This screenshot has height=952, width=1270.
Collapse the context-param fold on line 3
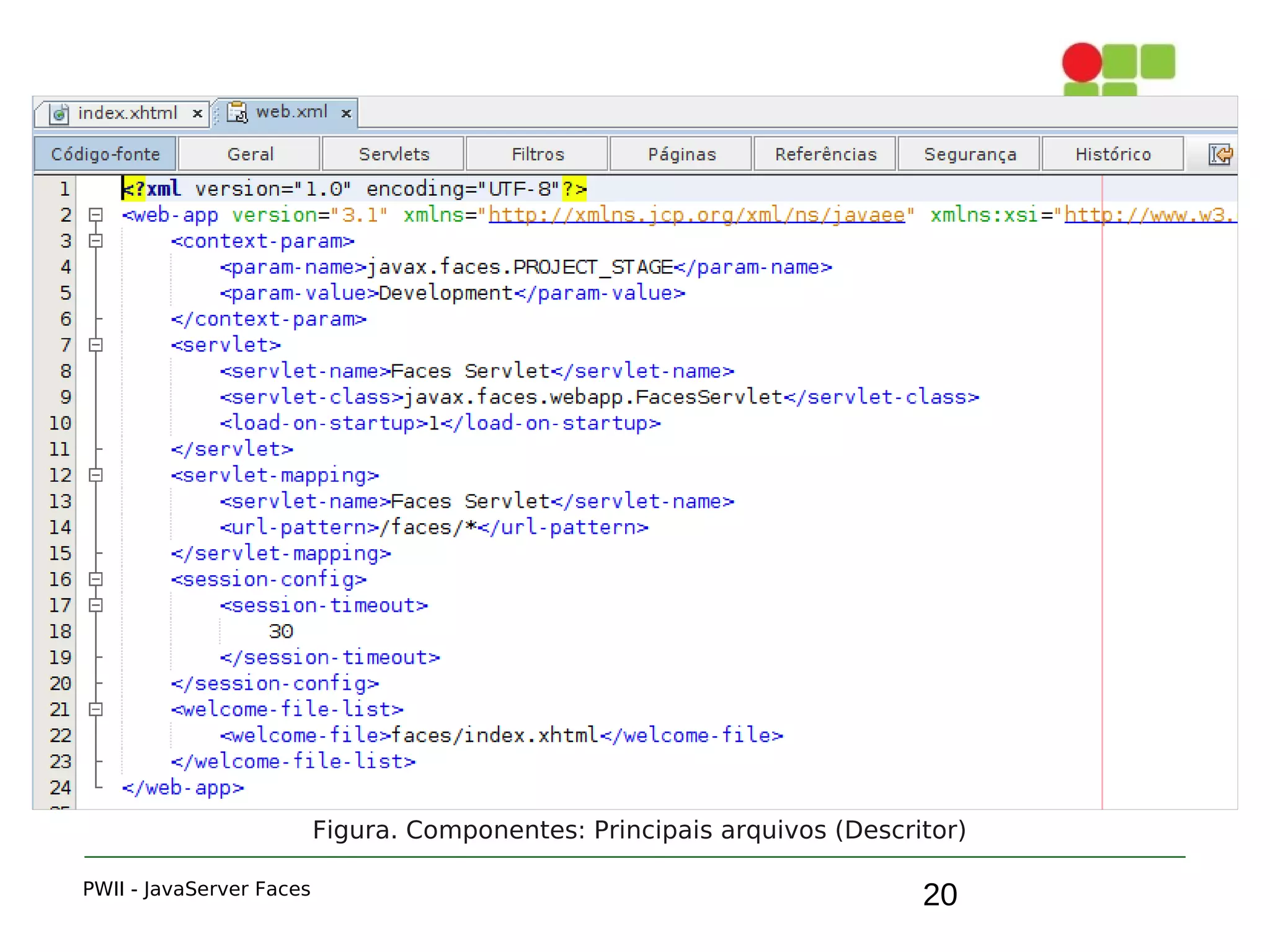coord(95,241)
